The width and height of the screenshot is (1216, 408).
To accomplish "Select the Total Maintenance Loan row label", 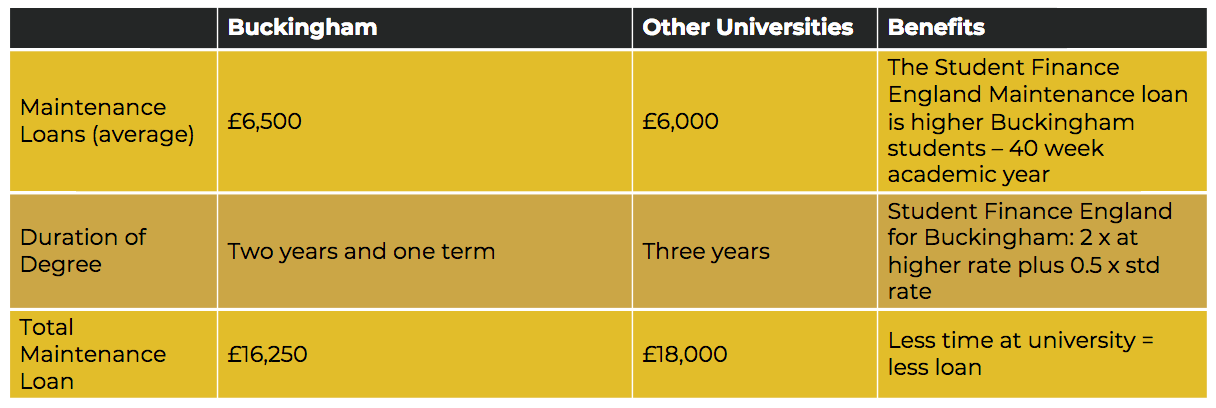I will [93, 354].
